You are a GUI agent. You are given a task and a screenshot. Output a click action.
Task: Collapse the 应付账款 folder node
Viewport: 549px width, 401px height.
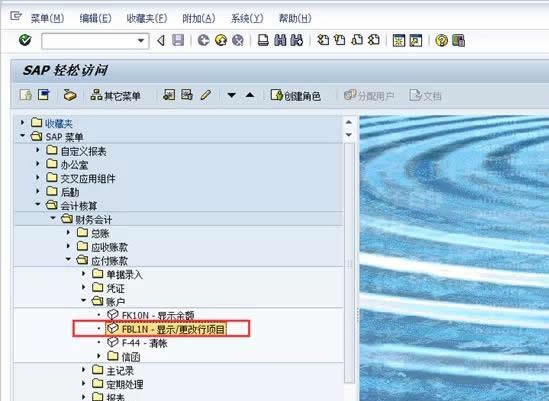pyautogui.click(x=68, y=260)
